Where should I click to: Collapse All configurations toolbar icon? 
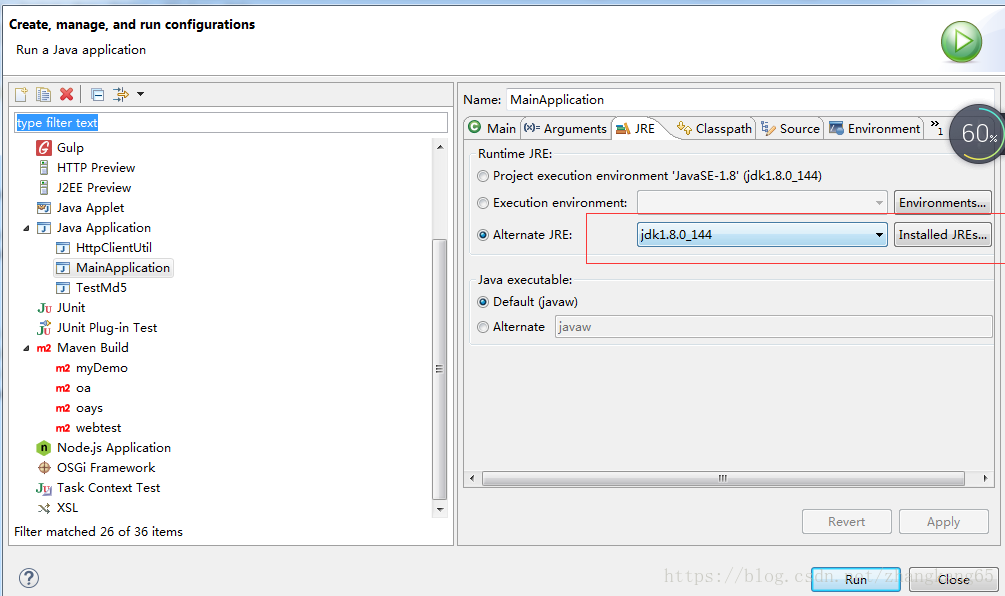point(97,95)
